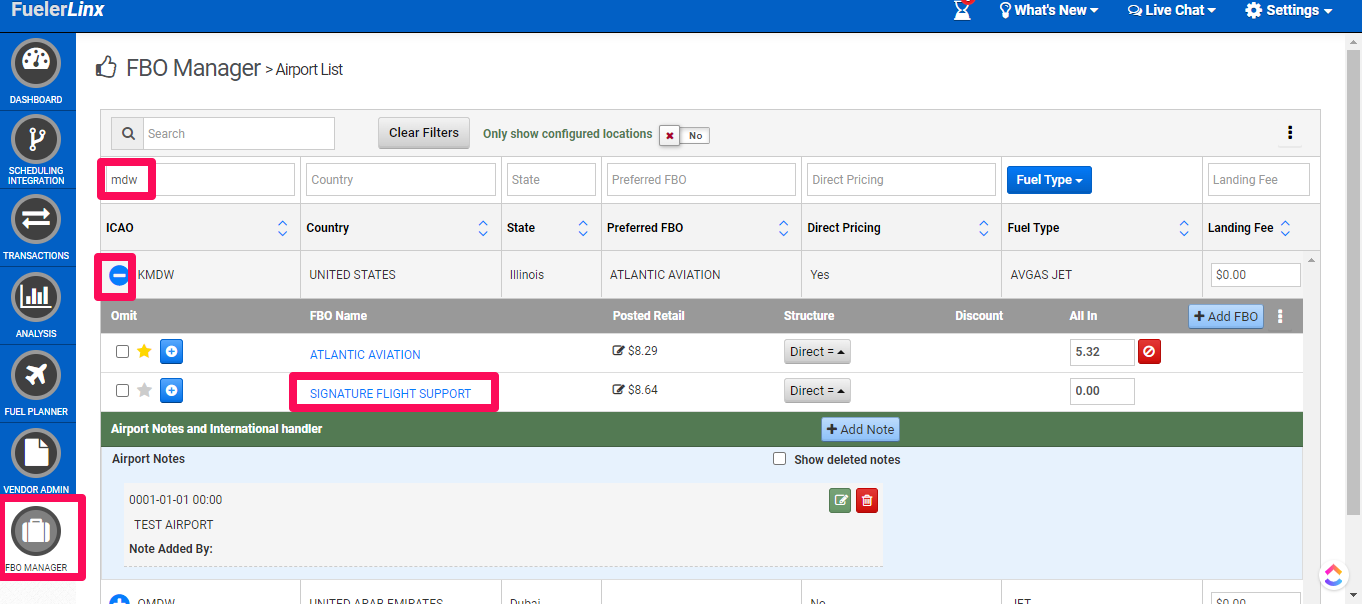Image resolution: width=1362 pixels, height=604 pixels.
Task: Click the thumbs-up FBO Manager heading icon
Action: [x=106, y=68]
